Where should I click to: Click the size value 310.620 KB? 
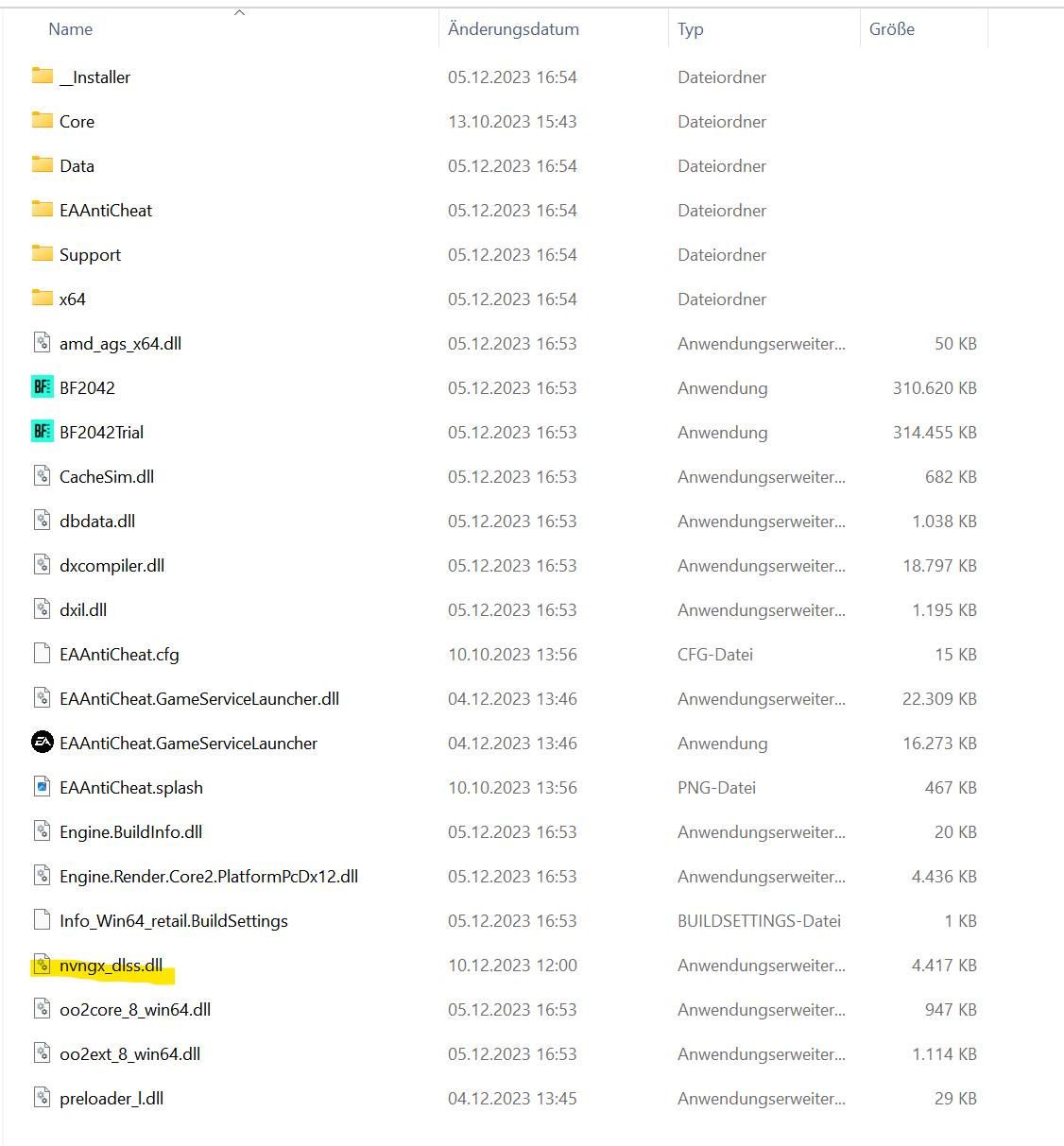coord(935,388)
